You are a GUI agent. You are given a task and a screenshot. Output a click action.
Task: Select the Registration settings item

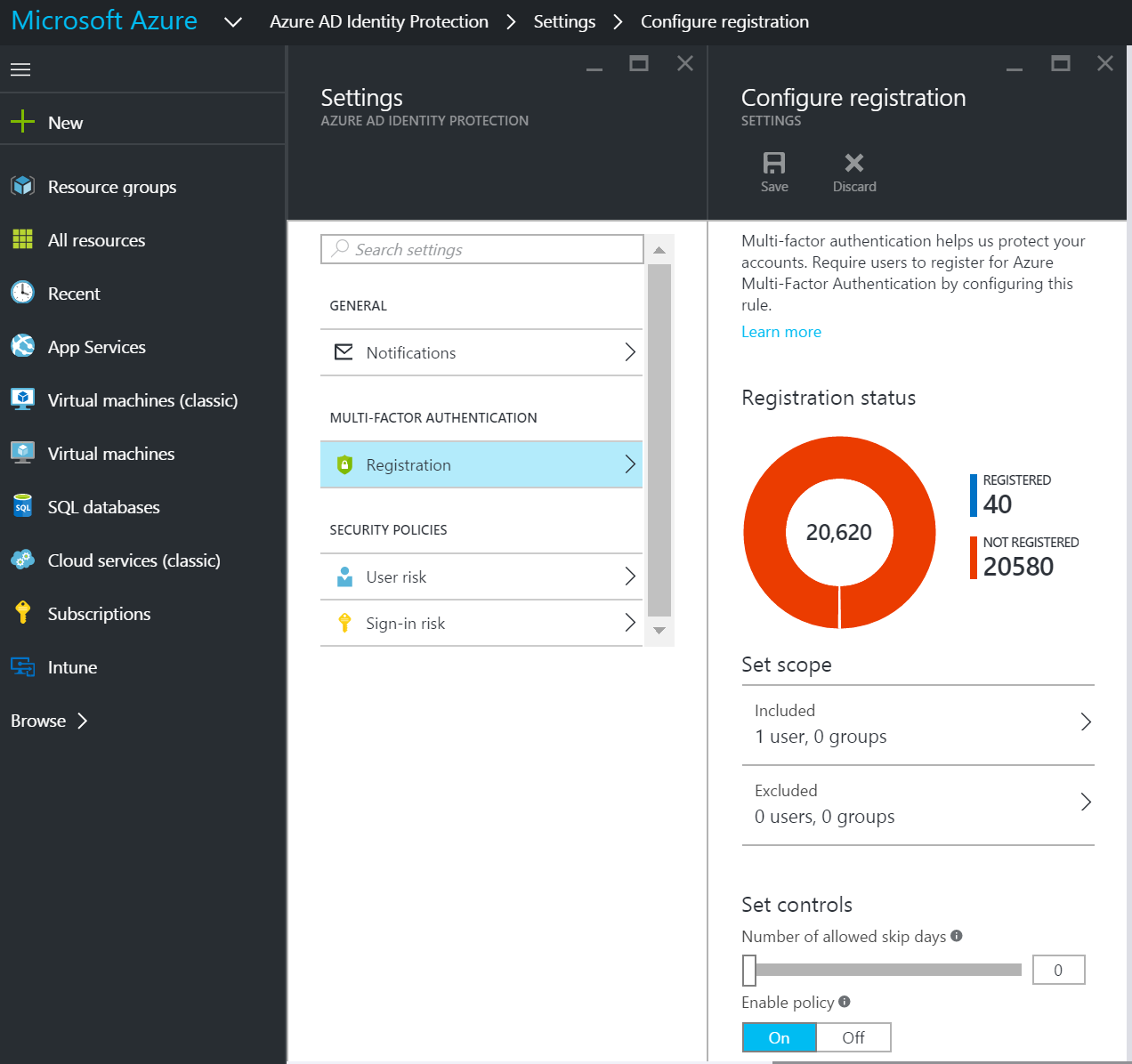[x=481, y=464]
